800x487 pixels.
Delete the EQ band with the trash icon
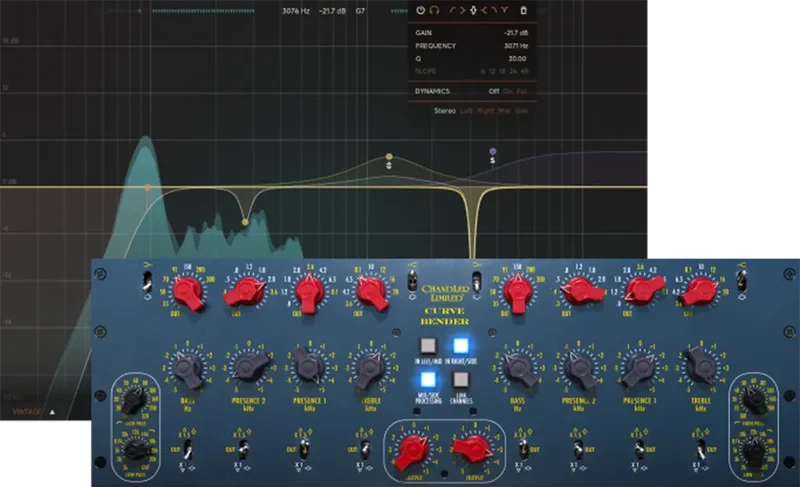coord(523,10)
